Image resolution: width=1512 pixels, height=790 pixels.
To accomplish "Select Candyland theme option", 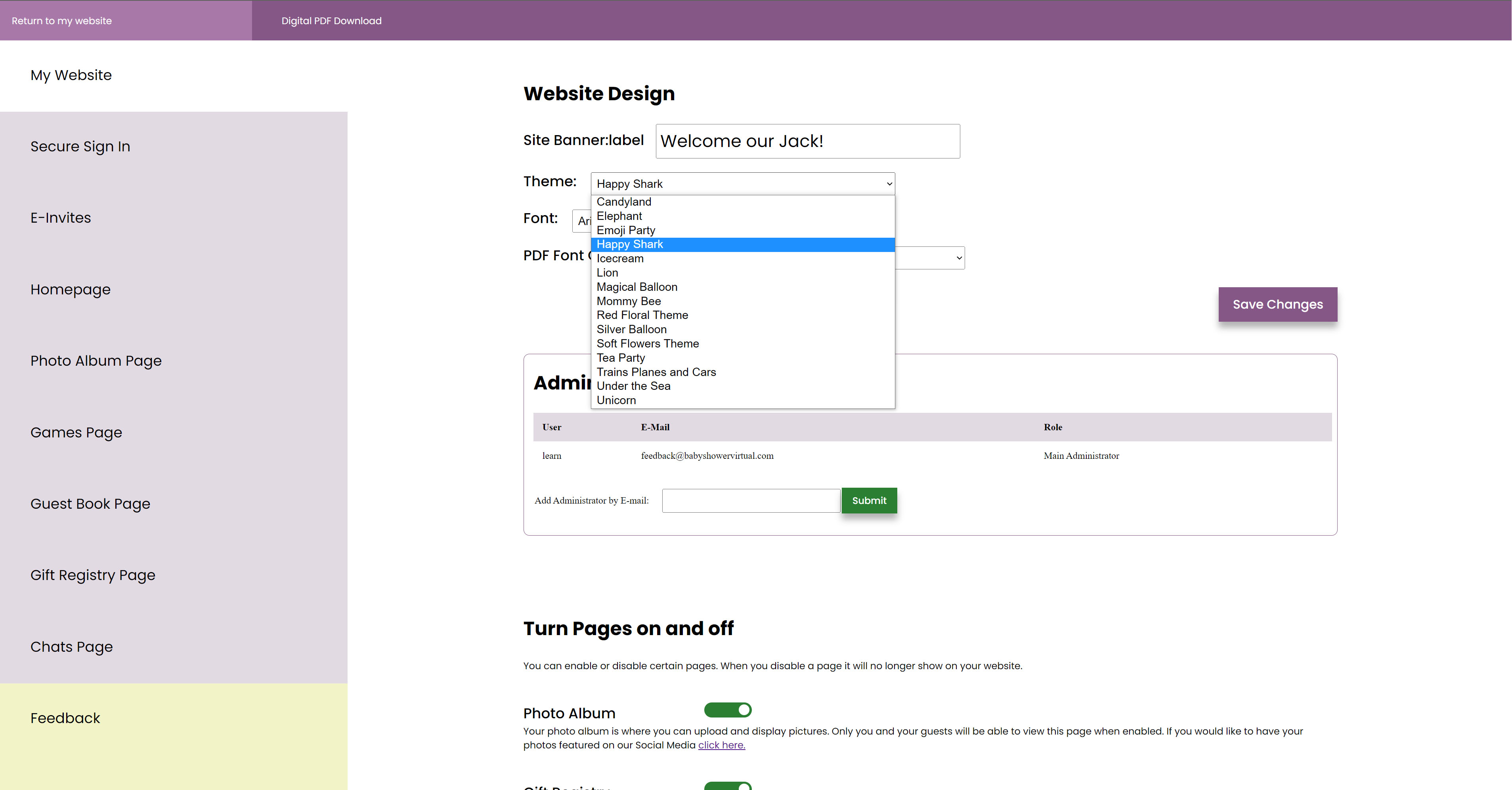I will click(x=623, y=202).
